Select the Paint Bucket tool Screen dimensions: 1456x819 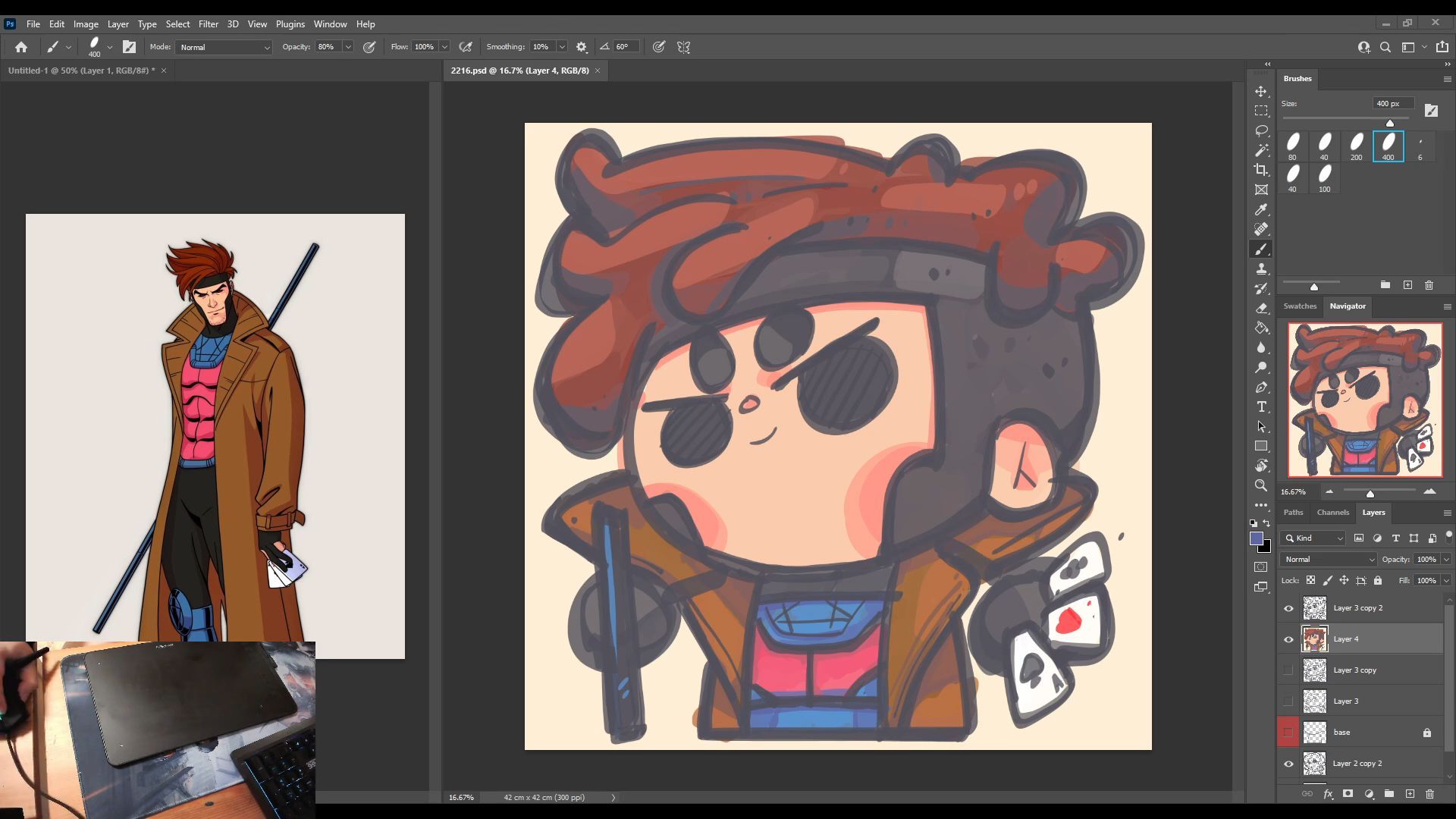(1261, 328)
